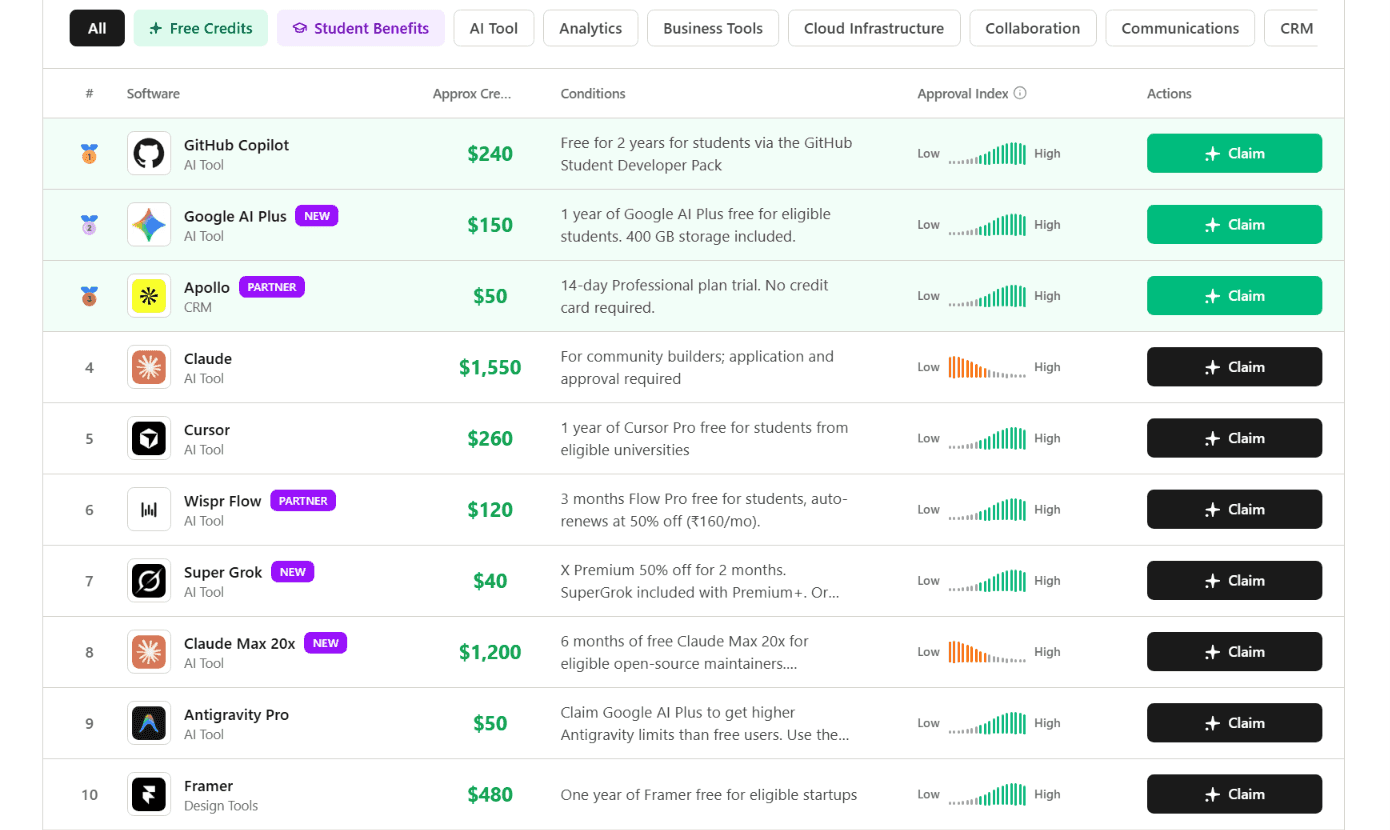Click the Software column header
Screen dimensions: 1390x830
coord(153,93)
